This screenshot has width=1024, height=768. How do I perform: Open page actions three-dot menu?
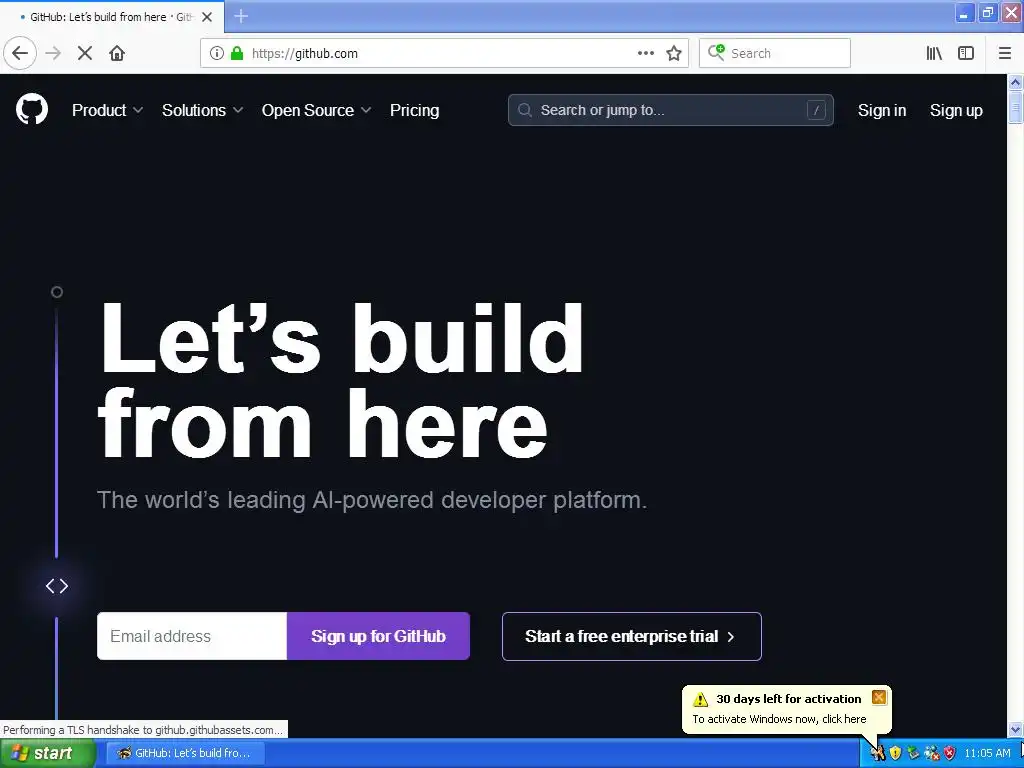pyautogui.click(x=645, y=53)
